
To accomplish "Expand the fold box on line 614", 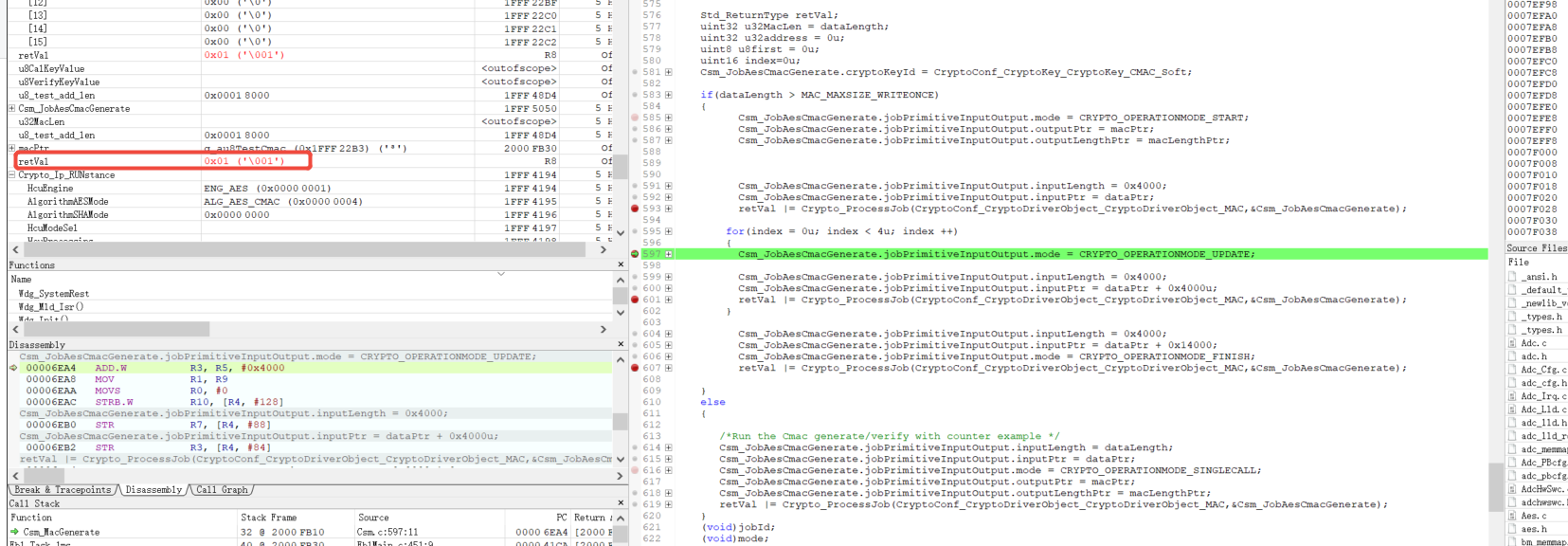I will [668, 447].
